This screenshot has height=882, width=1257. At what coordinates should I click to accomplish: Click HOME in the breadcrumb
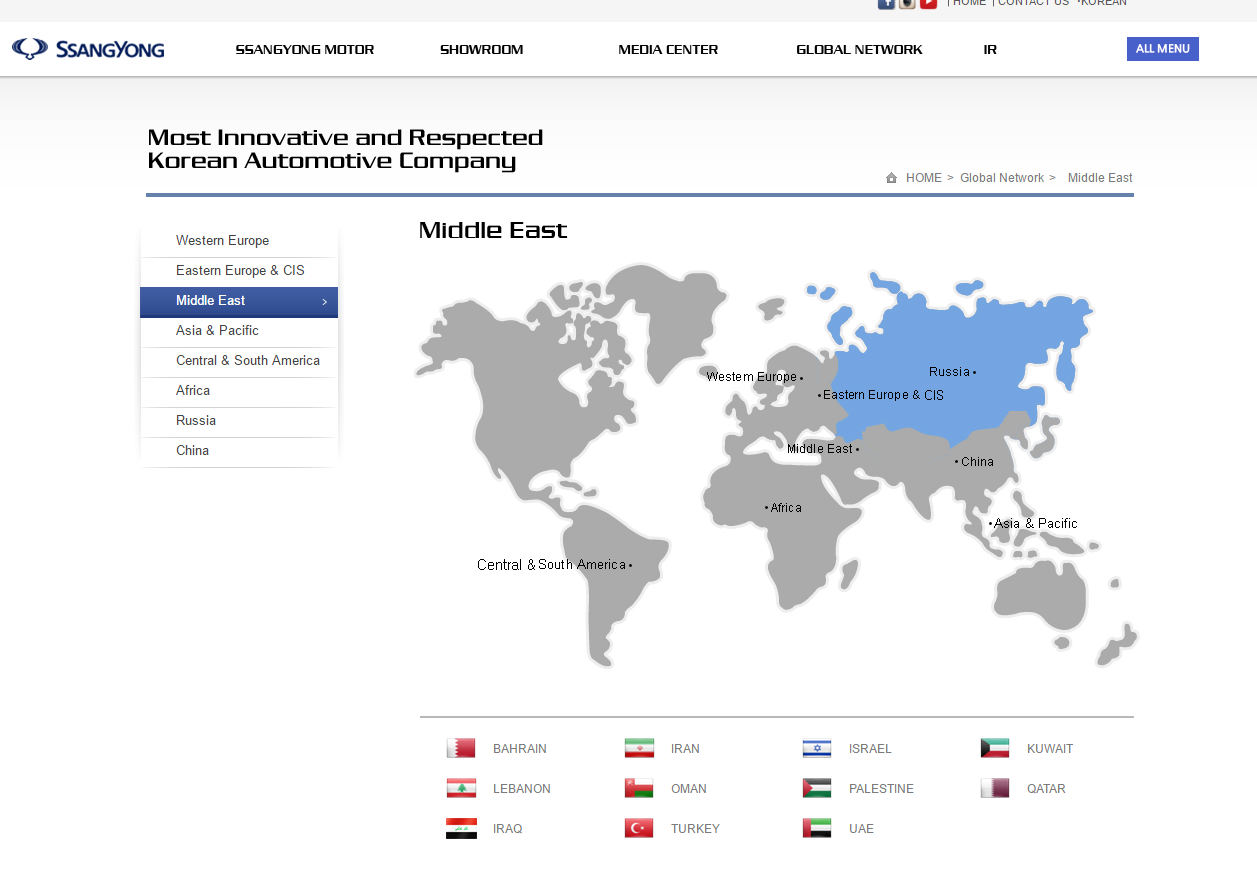[x=924, y=178]
